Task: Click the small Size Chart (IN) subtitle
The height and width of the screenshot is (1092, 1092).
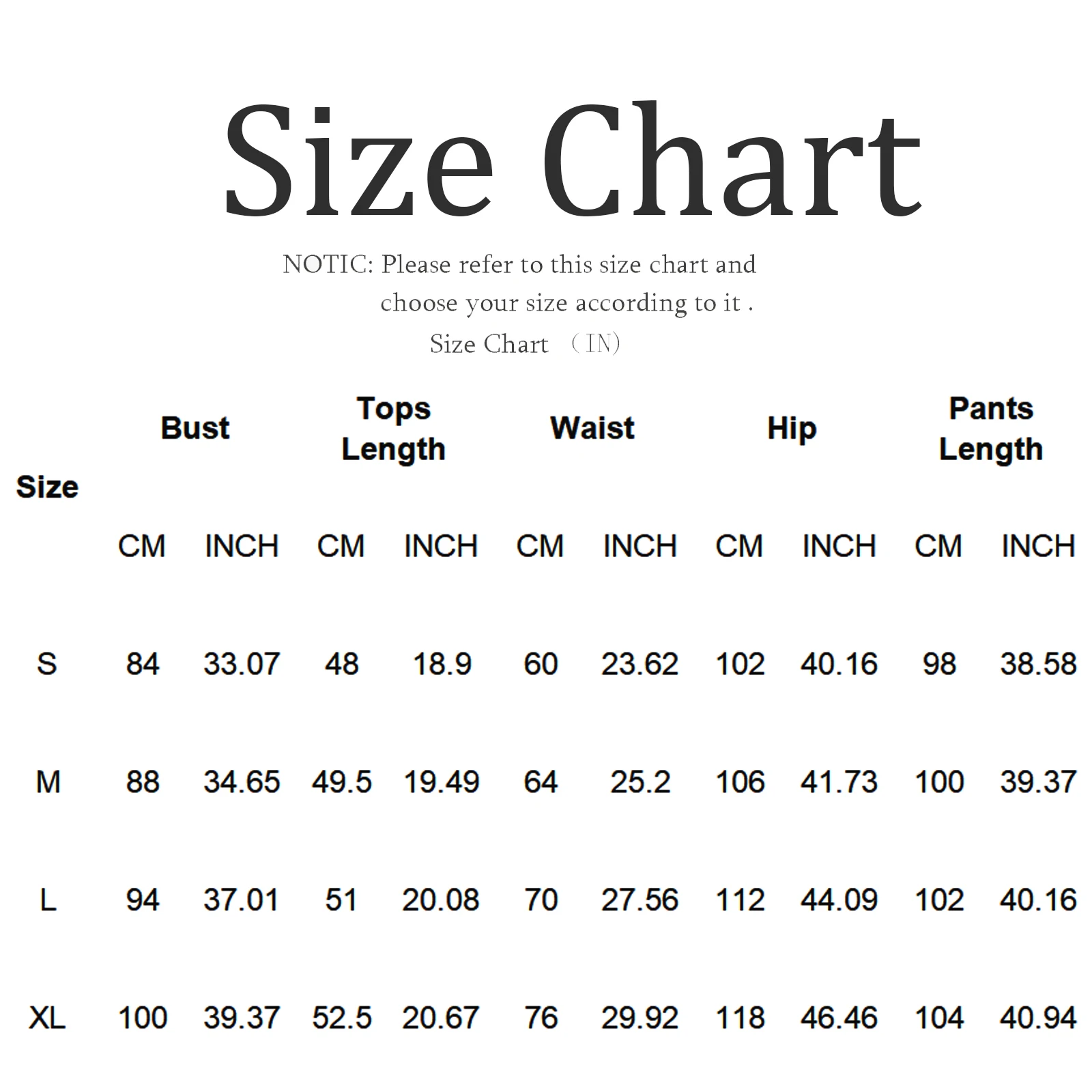Action: 524,344
